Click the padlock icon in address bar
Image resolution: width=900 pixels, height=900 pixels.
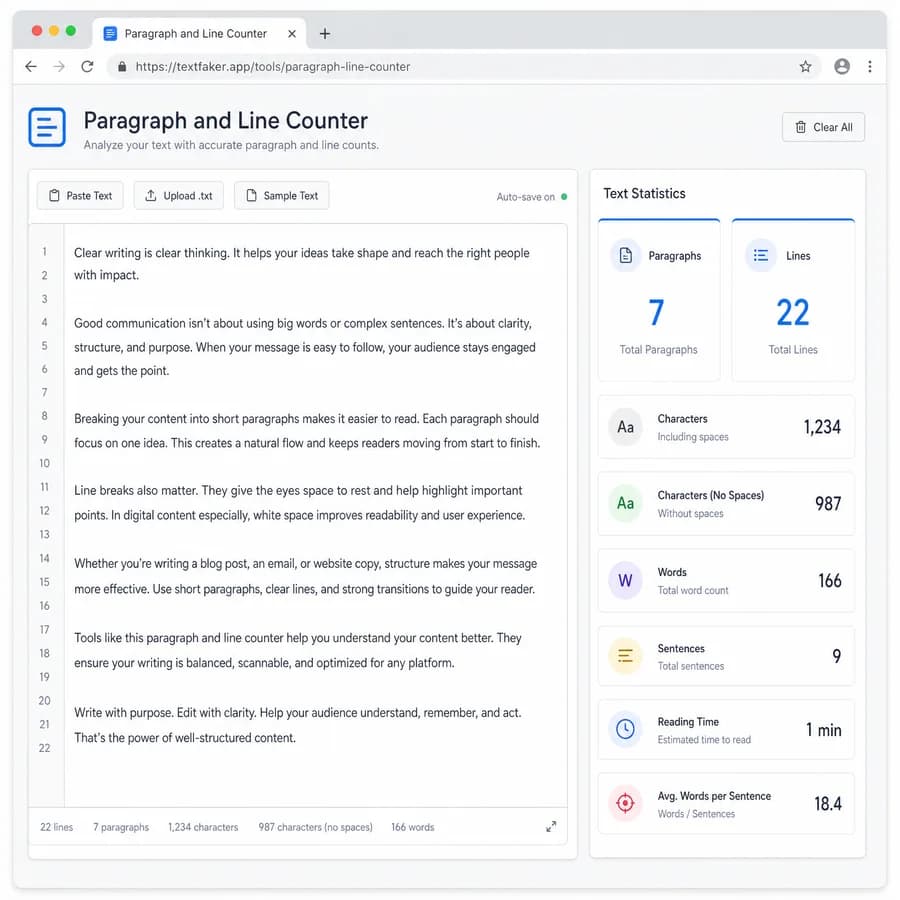click(122, 67)
